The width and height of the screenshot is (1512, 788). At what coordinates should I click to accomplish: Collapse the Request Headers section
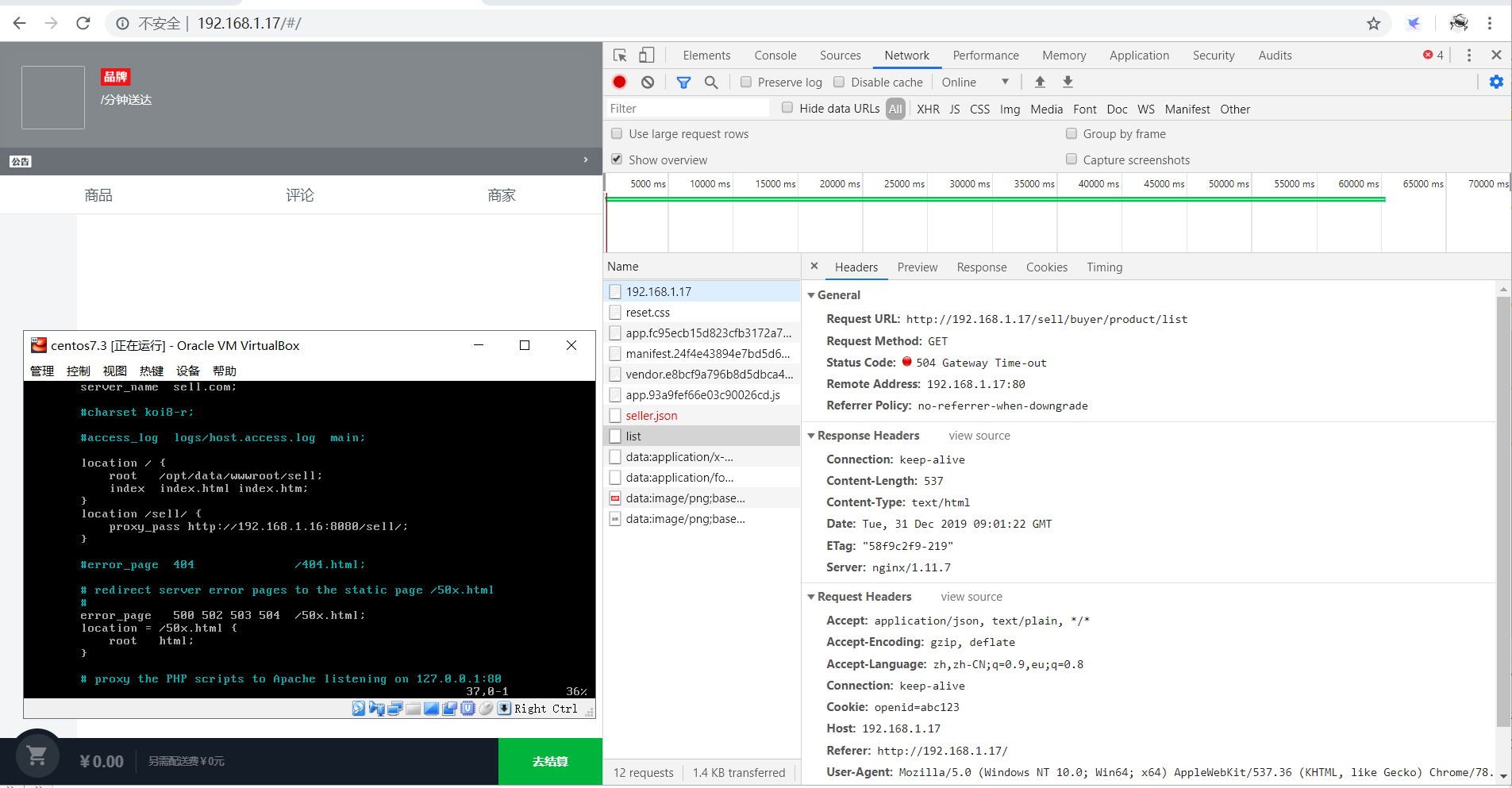(811, 597)
